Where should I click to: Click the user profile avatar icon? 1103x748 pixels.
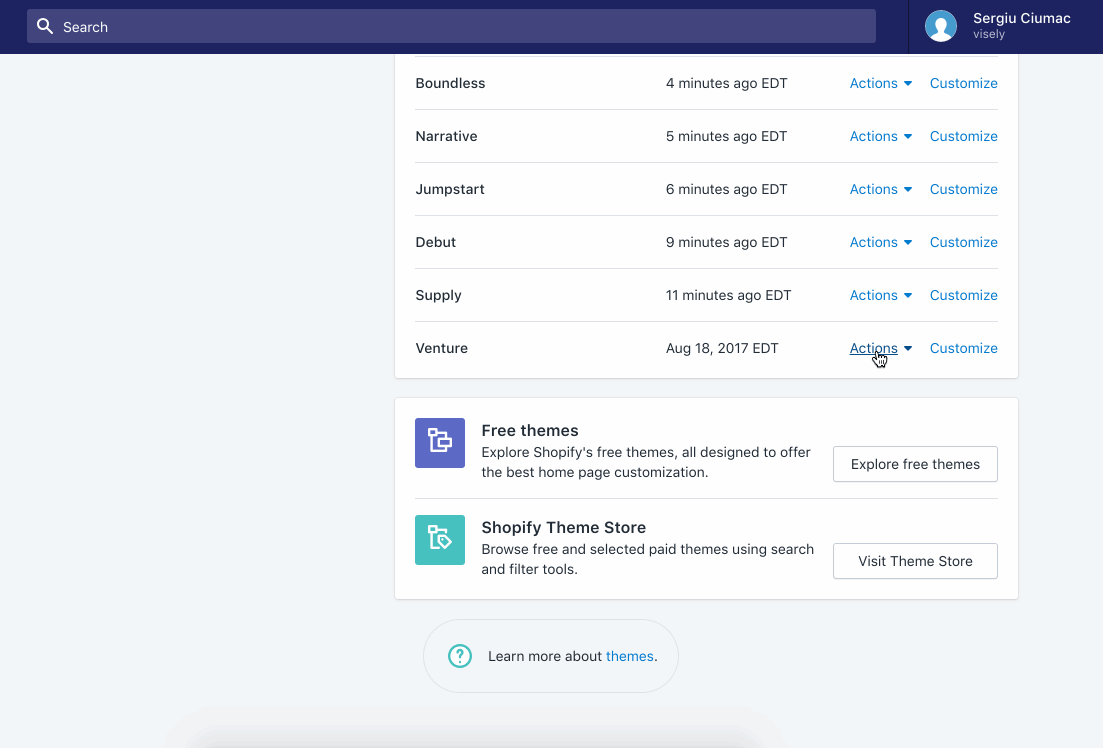tap(940, 27)
